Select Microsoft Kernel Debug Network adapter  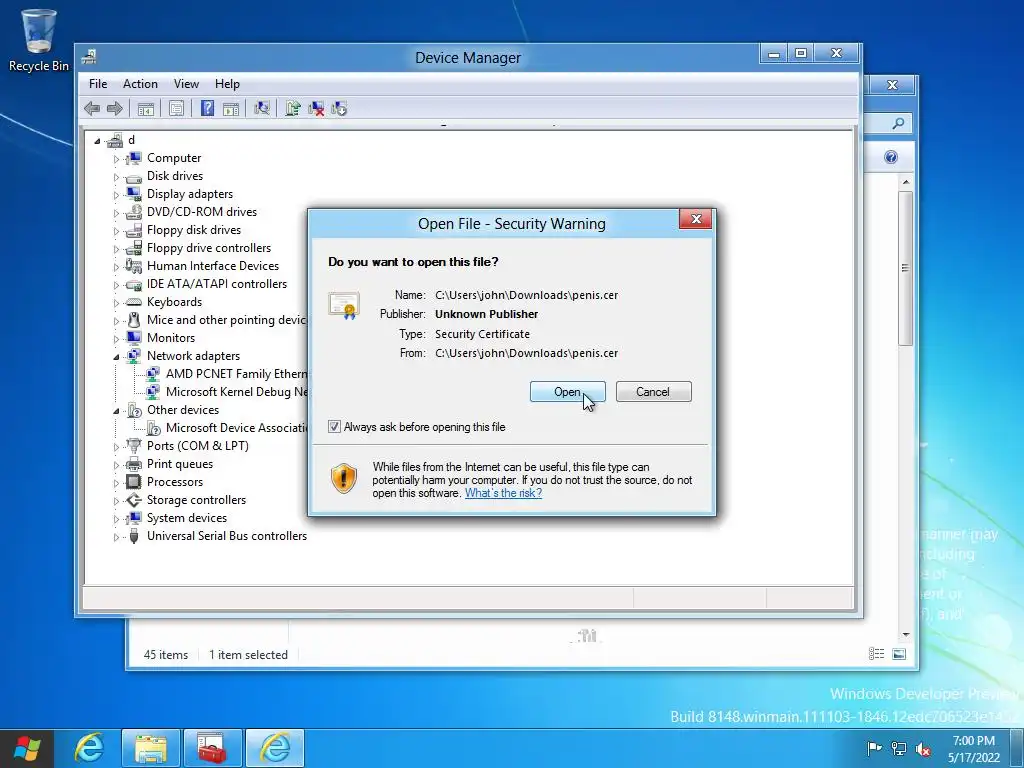click(236, 392)
